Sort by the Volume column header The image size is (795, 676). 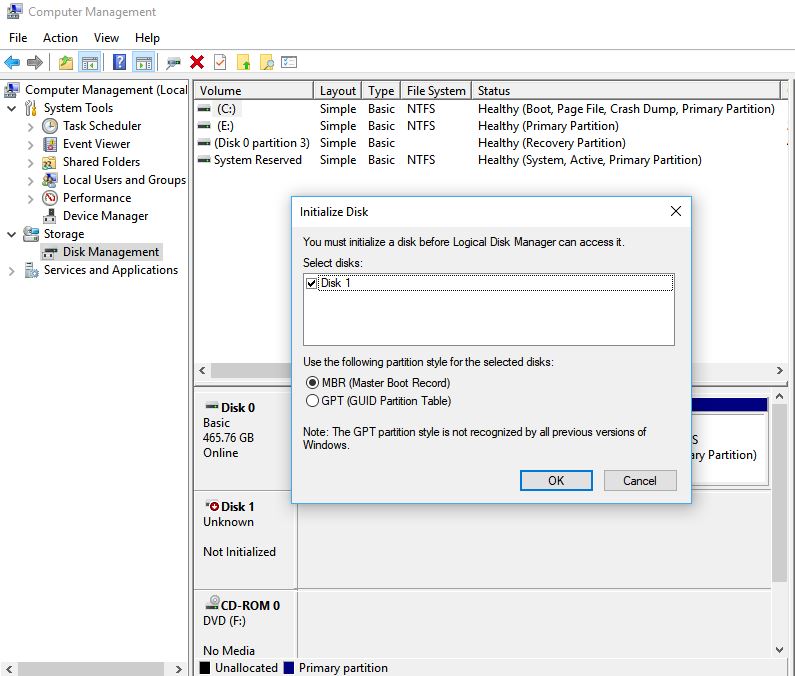[254, 91]
